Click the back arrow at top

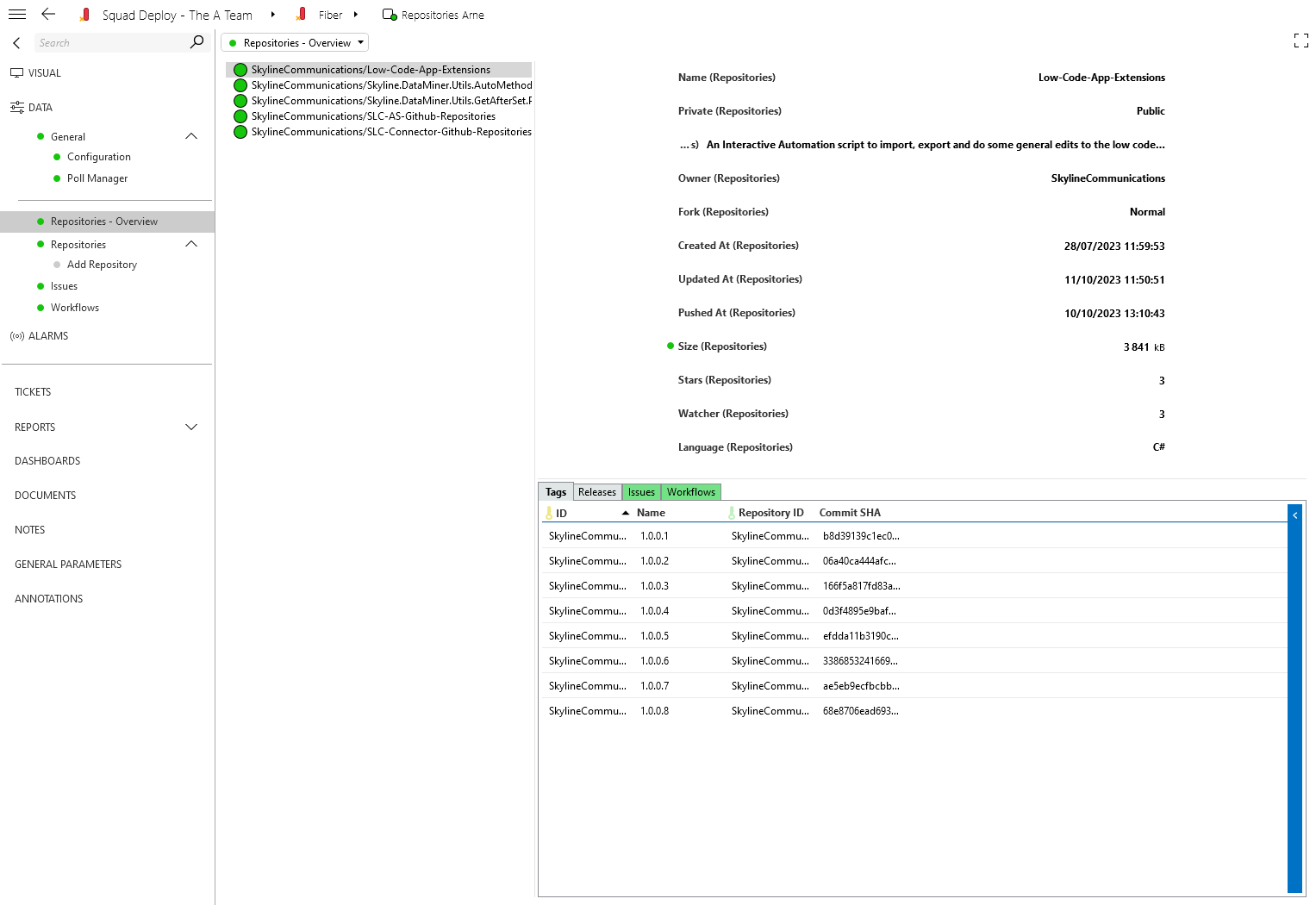48,15
